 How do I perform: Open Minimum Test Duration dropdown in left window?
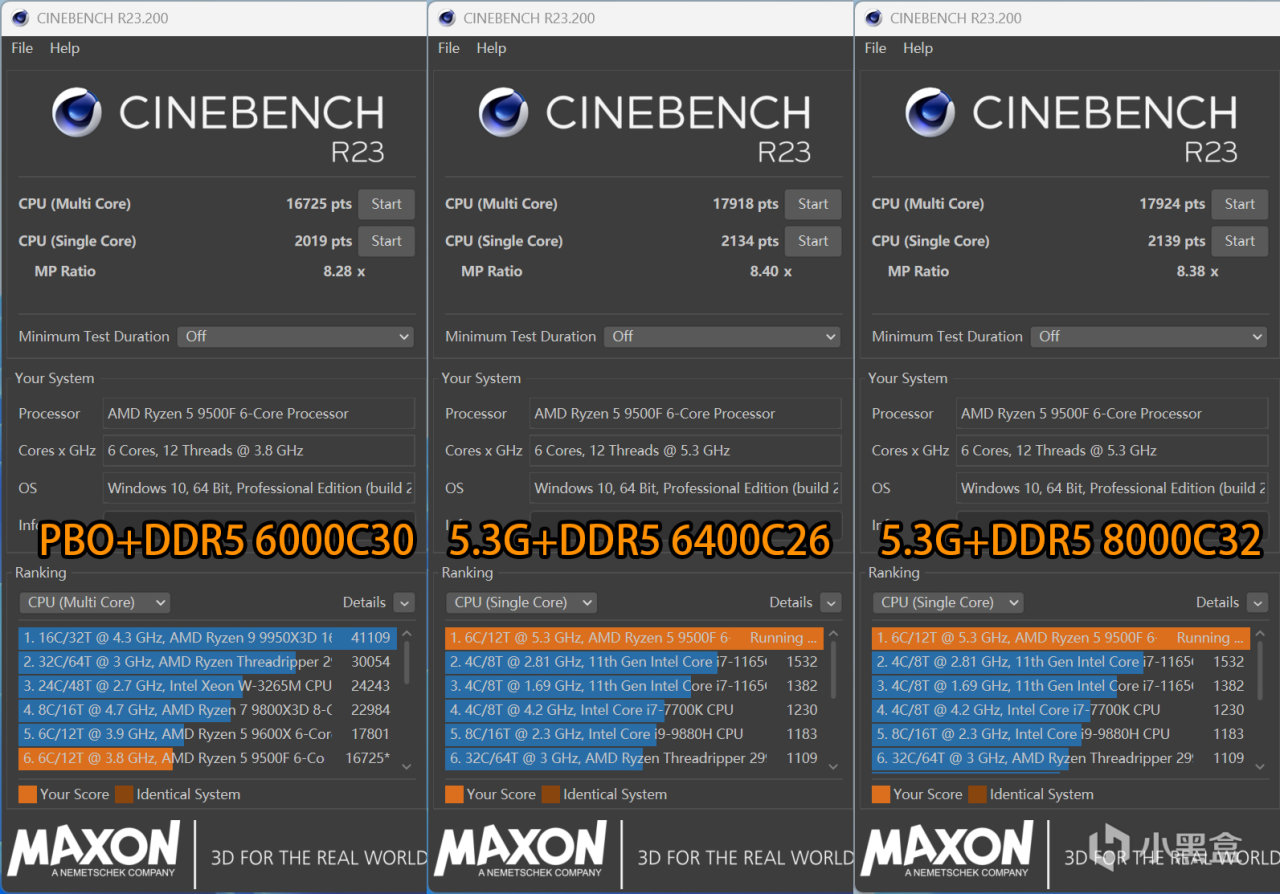click(296, 337)
